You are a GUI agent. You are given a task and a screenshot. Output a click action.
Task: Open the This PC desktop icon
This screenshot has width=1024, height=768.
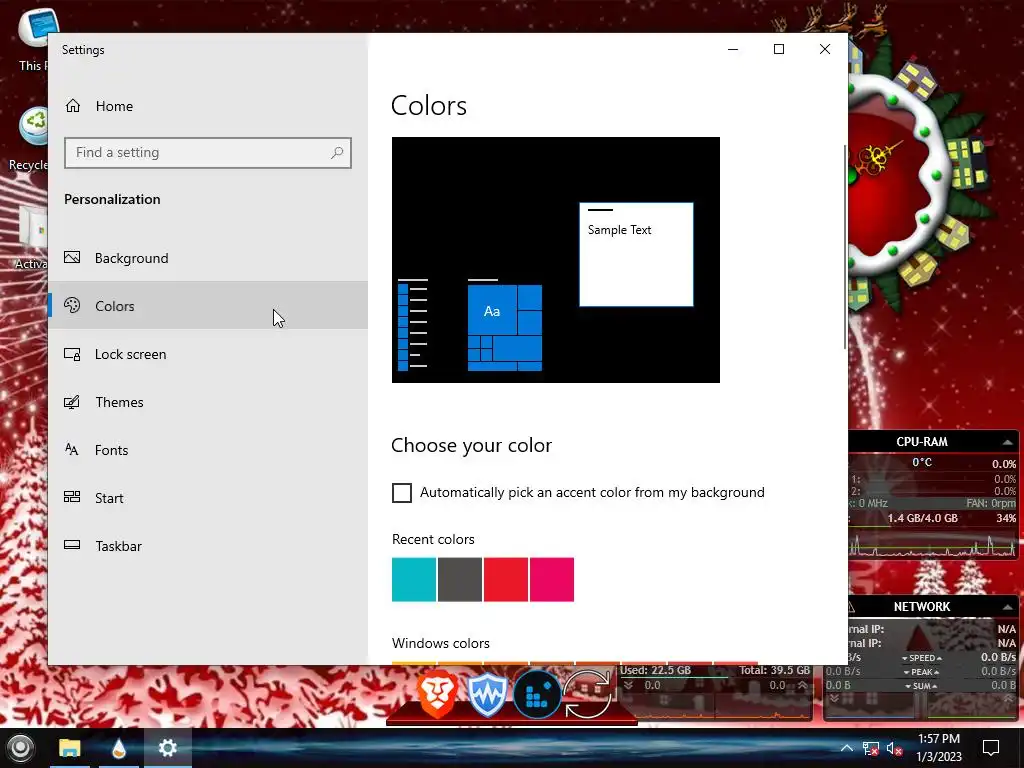pos(34,39)
